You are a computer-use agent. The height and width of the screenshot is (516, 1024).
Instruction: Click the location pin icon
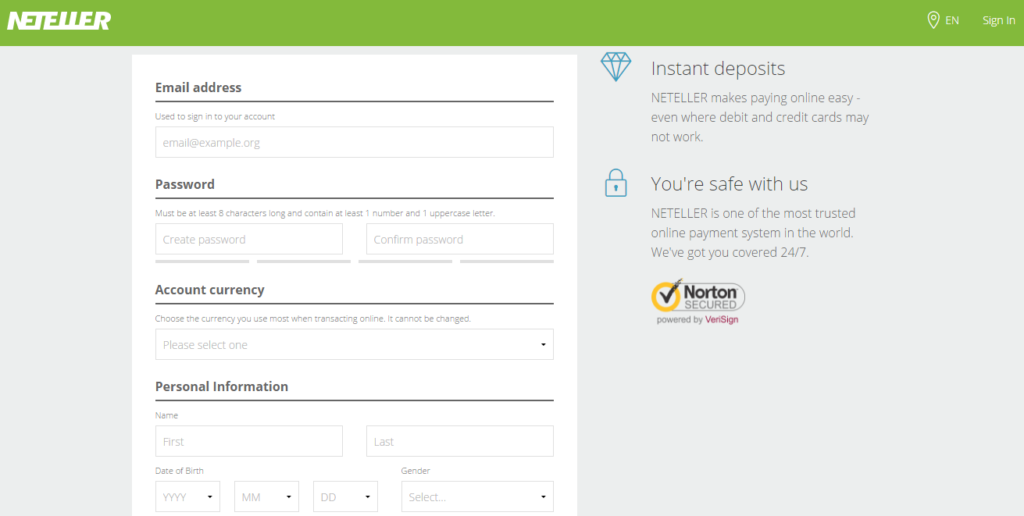[x=933, y=20]
